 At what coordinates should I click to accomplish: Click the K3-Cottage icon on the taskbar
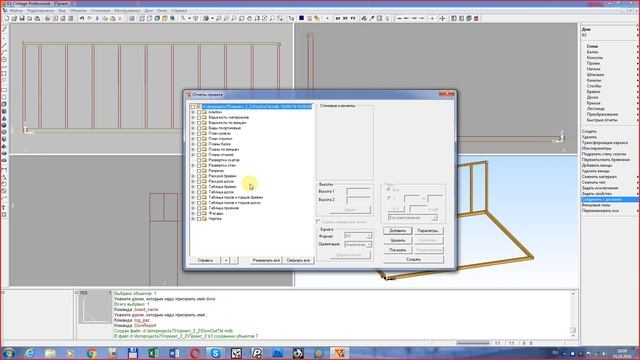point(340,353)
